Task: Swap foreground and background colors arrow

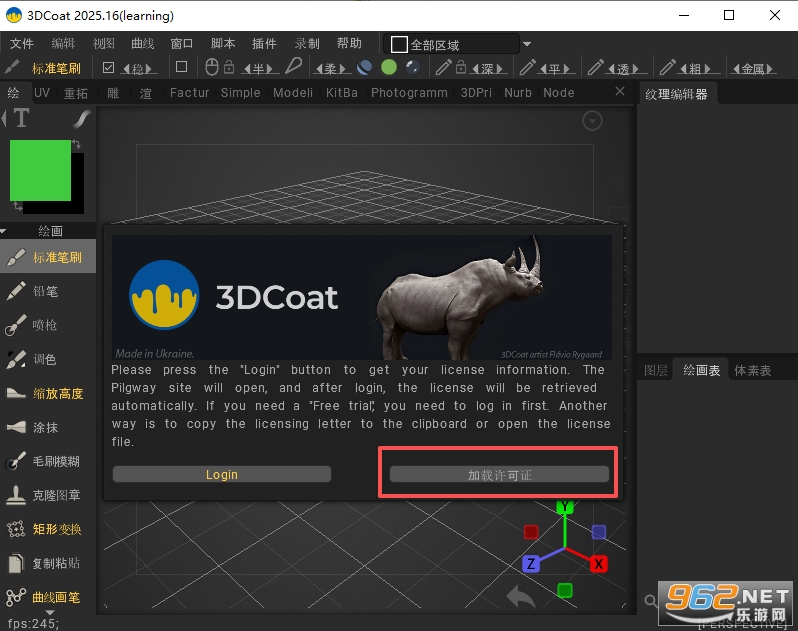Action: pos(76,145)
